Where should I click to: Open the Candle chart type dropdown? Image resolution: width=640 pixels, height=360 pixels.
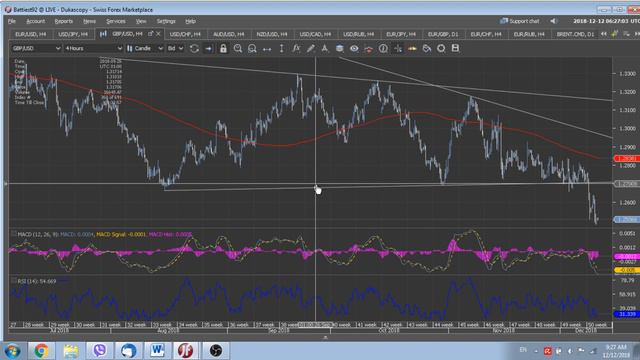(145, 48)
